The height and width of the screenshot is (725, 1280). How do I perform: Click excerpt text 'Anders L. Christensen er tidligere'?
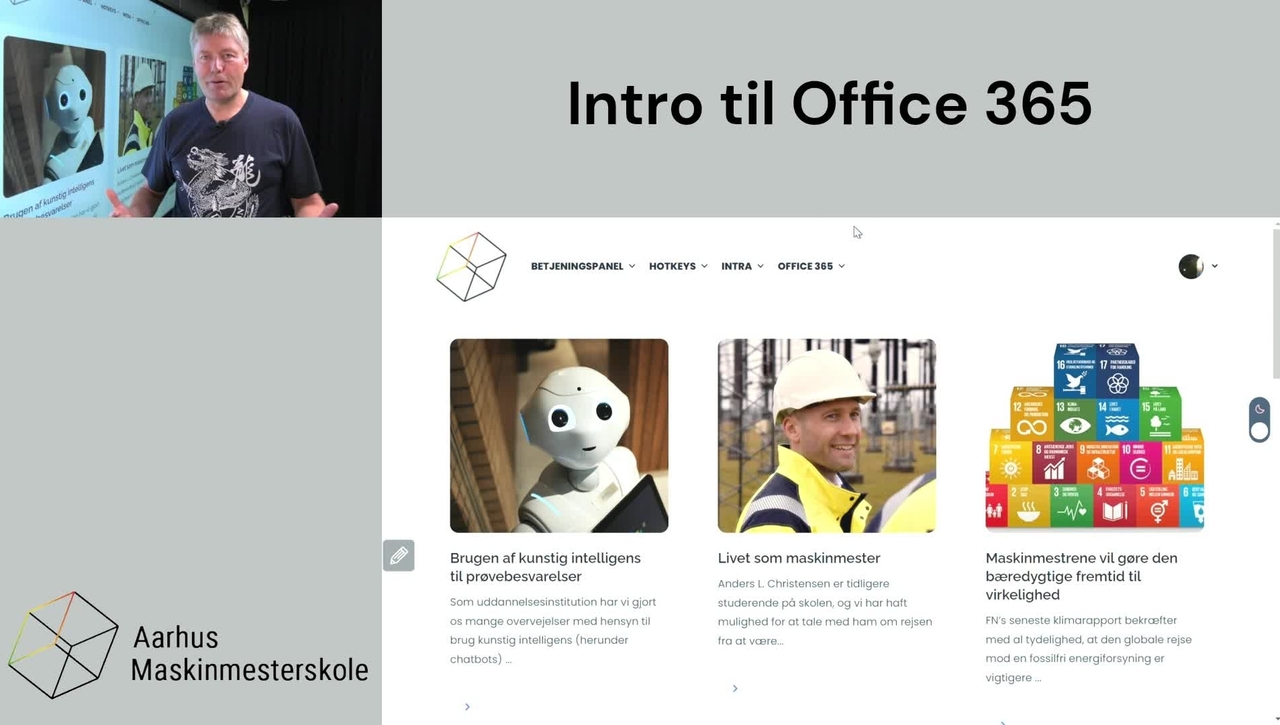tap(803, 583)
